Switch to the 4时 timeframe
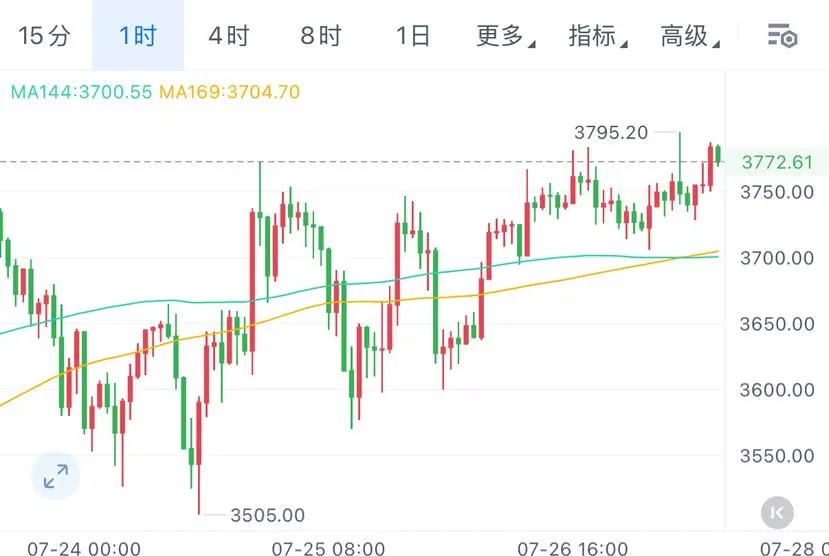The image size is (829, 556). 229,36
